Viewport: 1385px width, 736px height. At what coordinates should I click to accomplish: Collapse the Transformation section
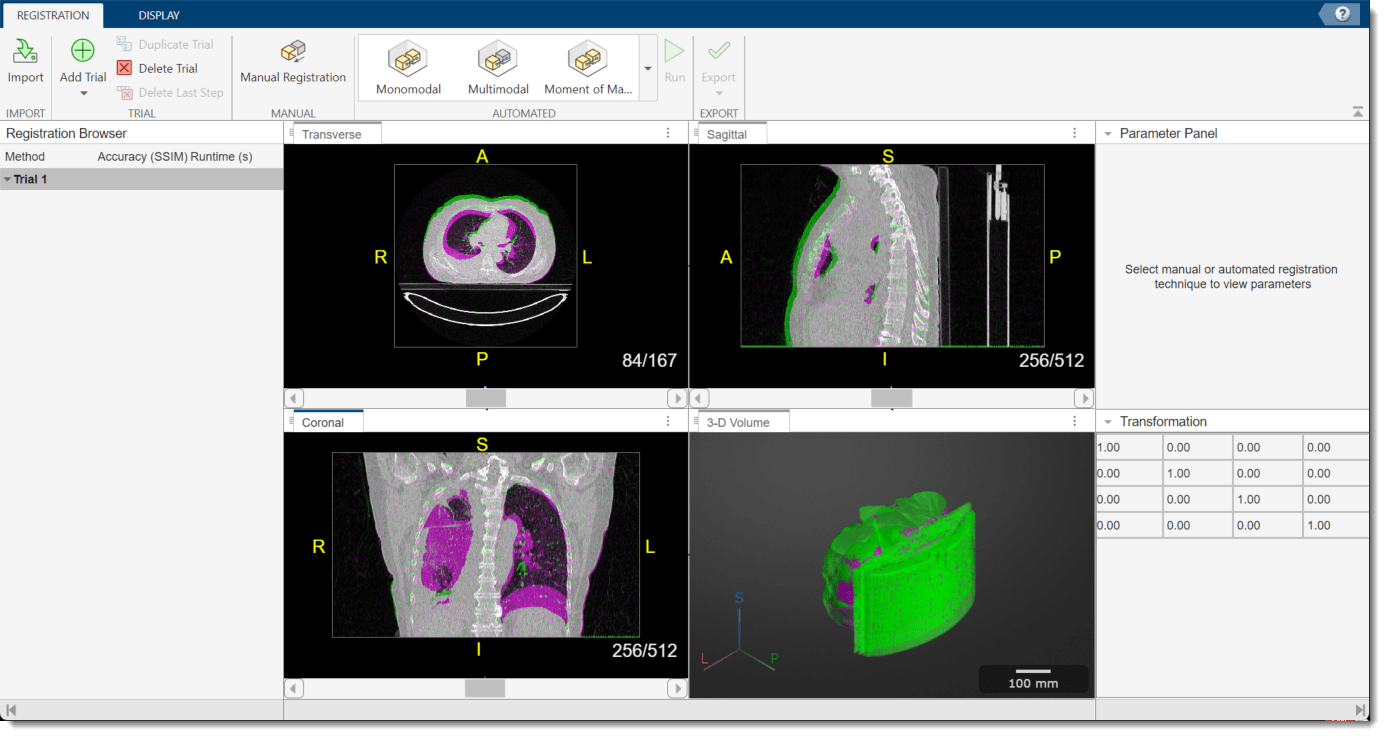1107,422
